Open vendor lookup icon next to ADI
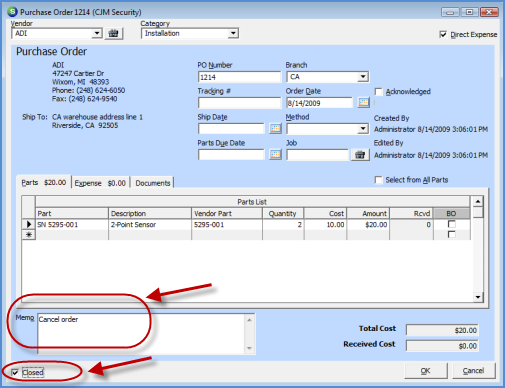This screenshot has width=505, height=388. coord(114,33)
